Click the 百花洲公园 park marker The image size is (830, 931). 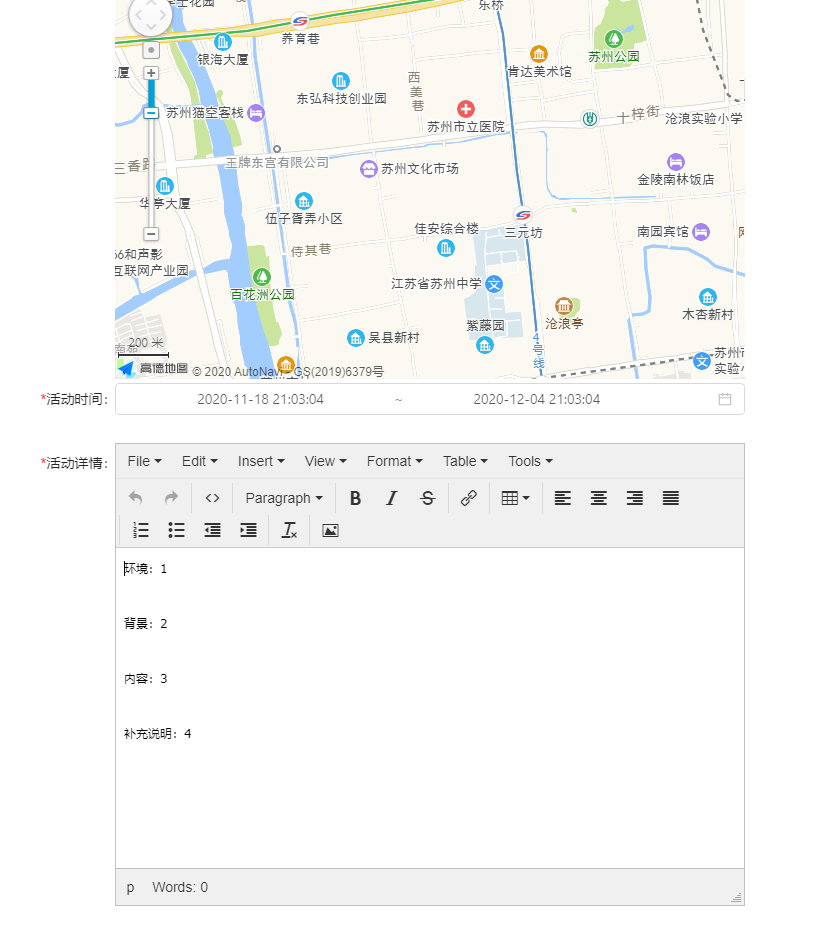pos(262,277)
